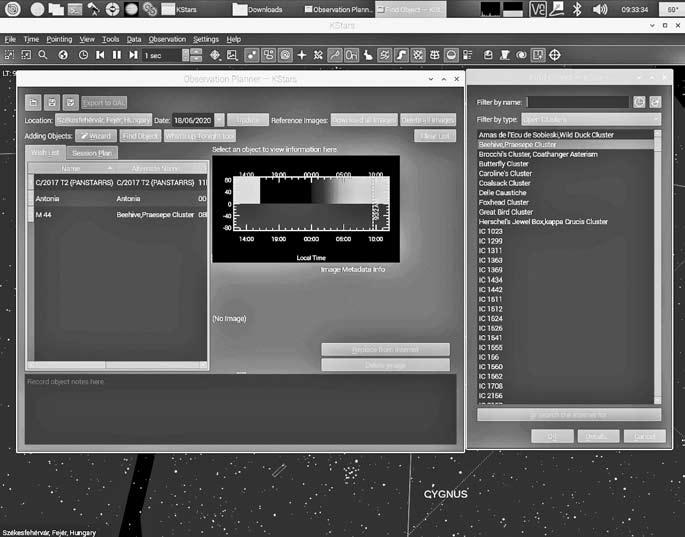This screenshot has height=537, width=685.
Task: Click the altitude vs time plot
Action: (306, 209)
